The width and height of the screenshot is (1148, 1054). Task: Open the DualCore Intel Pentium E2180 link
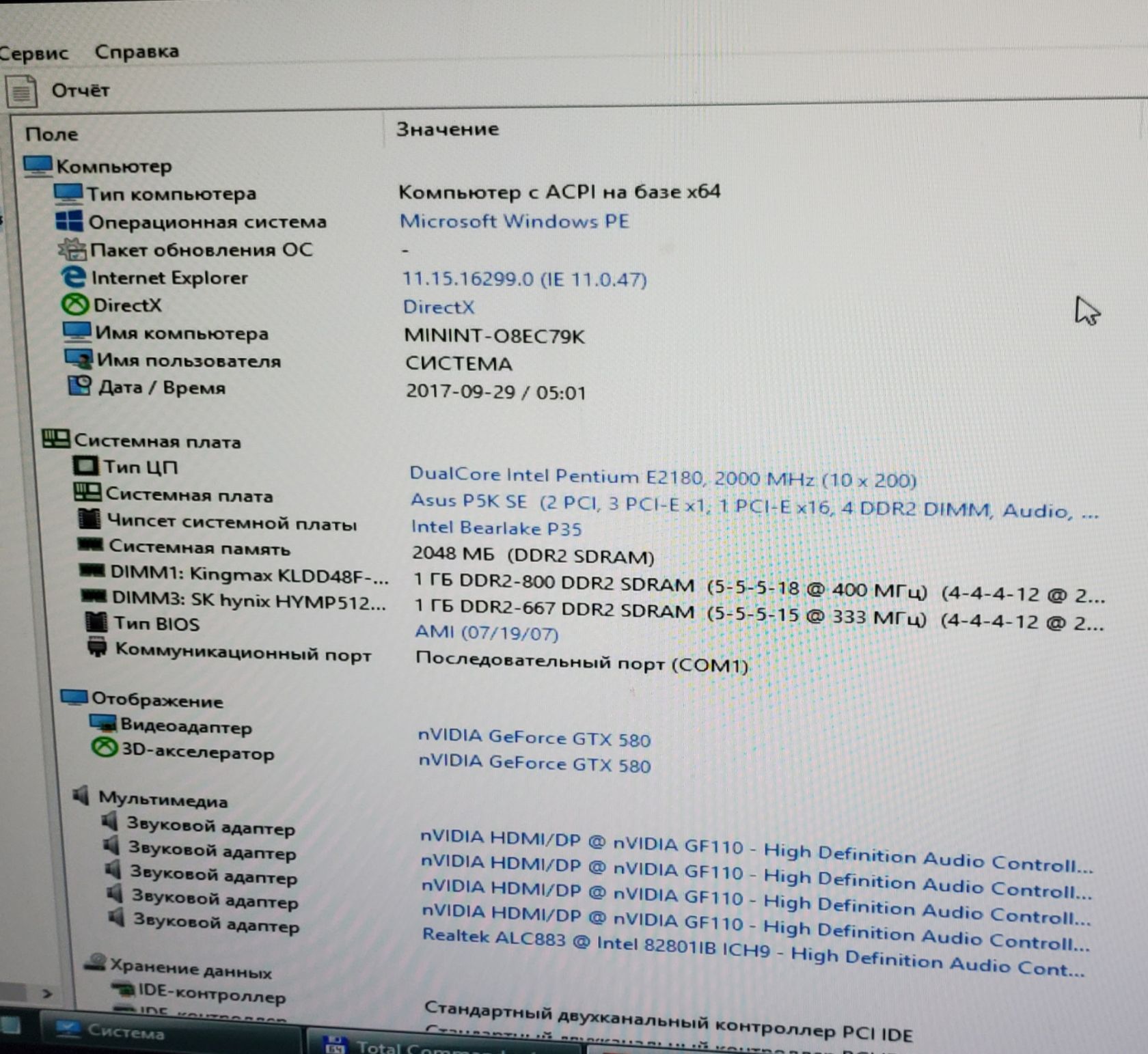point(663,477)
